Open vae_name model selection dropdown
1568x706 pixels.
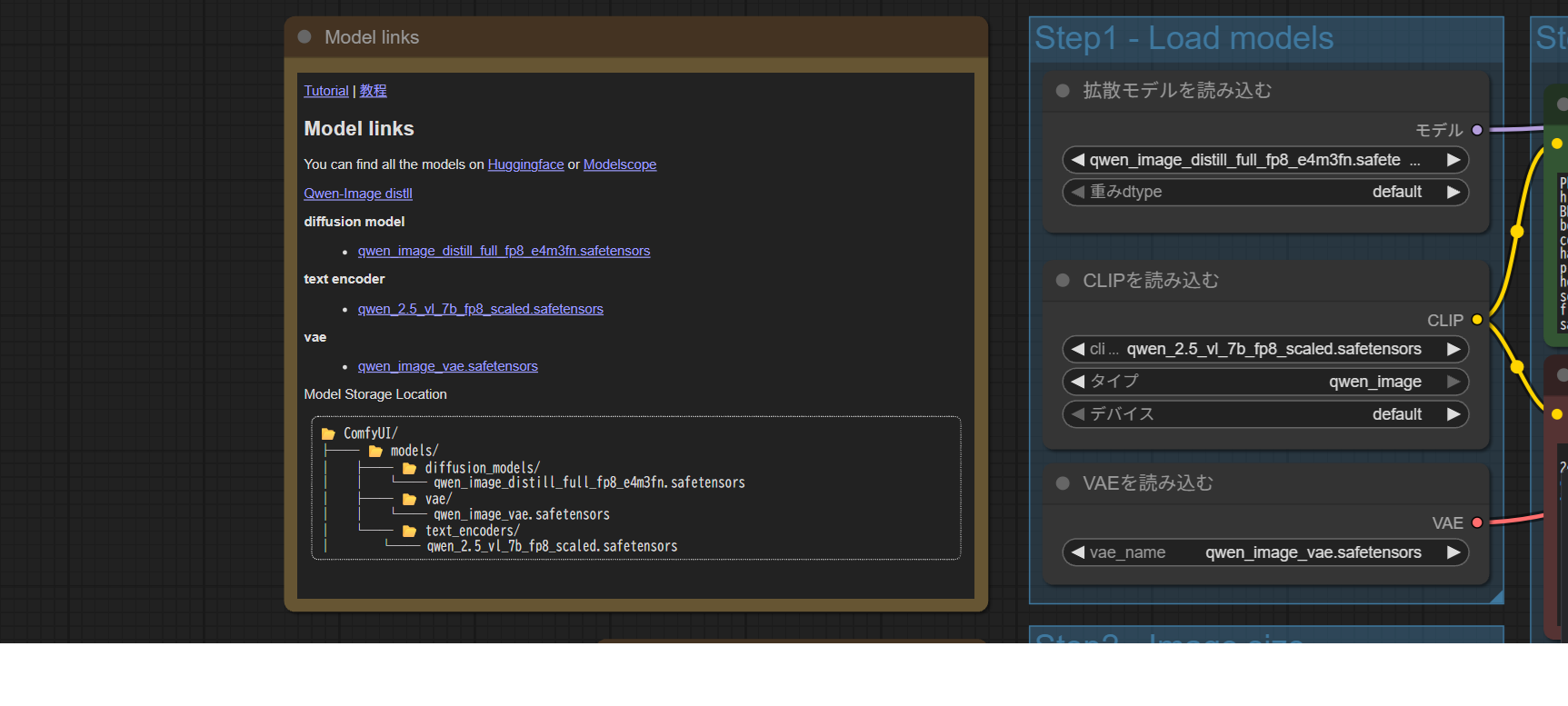[1263, 552]
